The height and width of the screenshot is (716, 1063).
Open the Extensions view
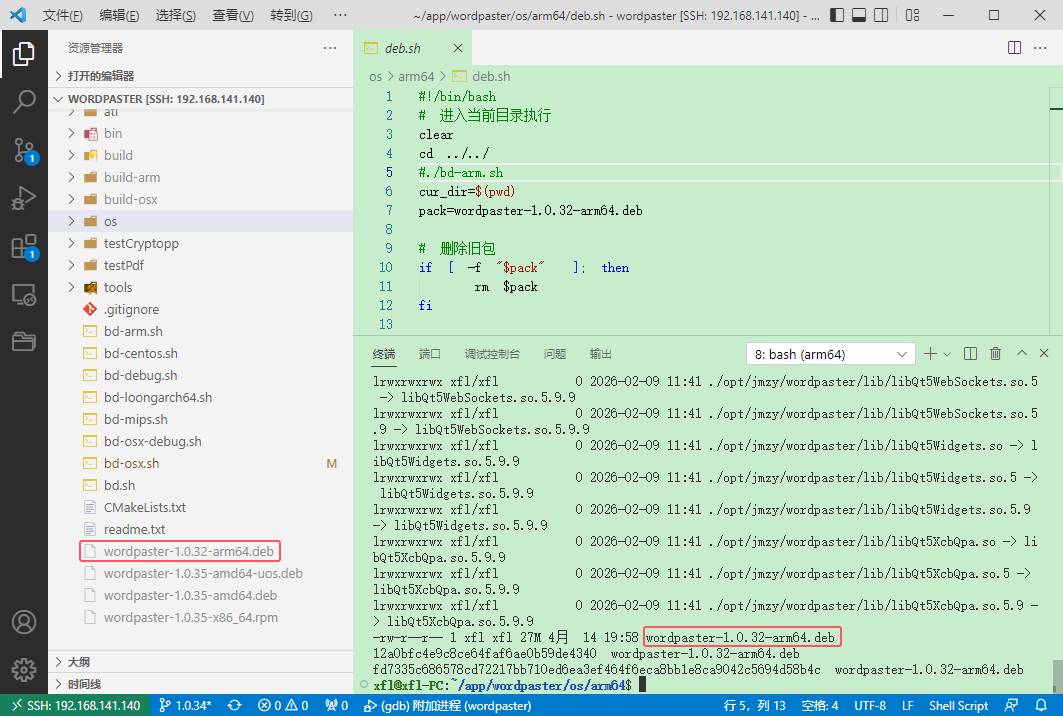coord(23,247)
